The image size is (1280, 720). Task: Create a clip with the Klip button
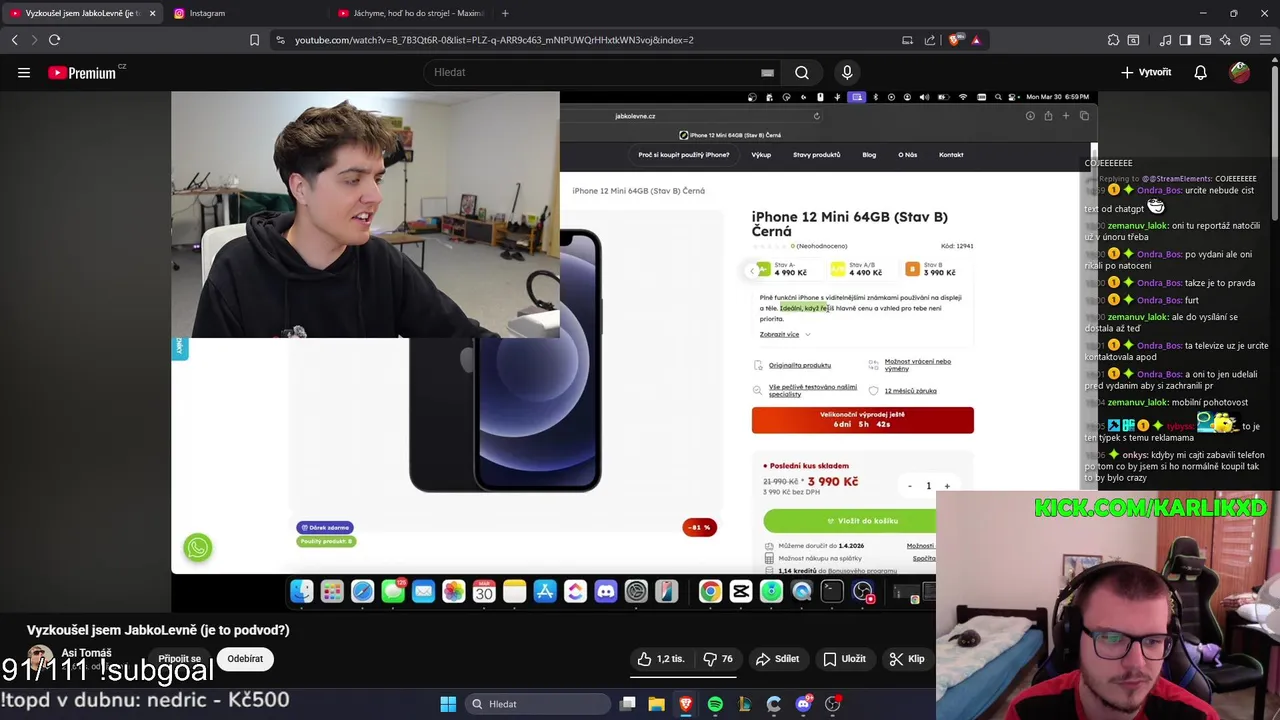pyautogui.click(x=908, y=659)
